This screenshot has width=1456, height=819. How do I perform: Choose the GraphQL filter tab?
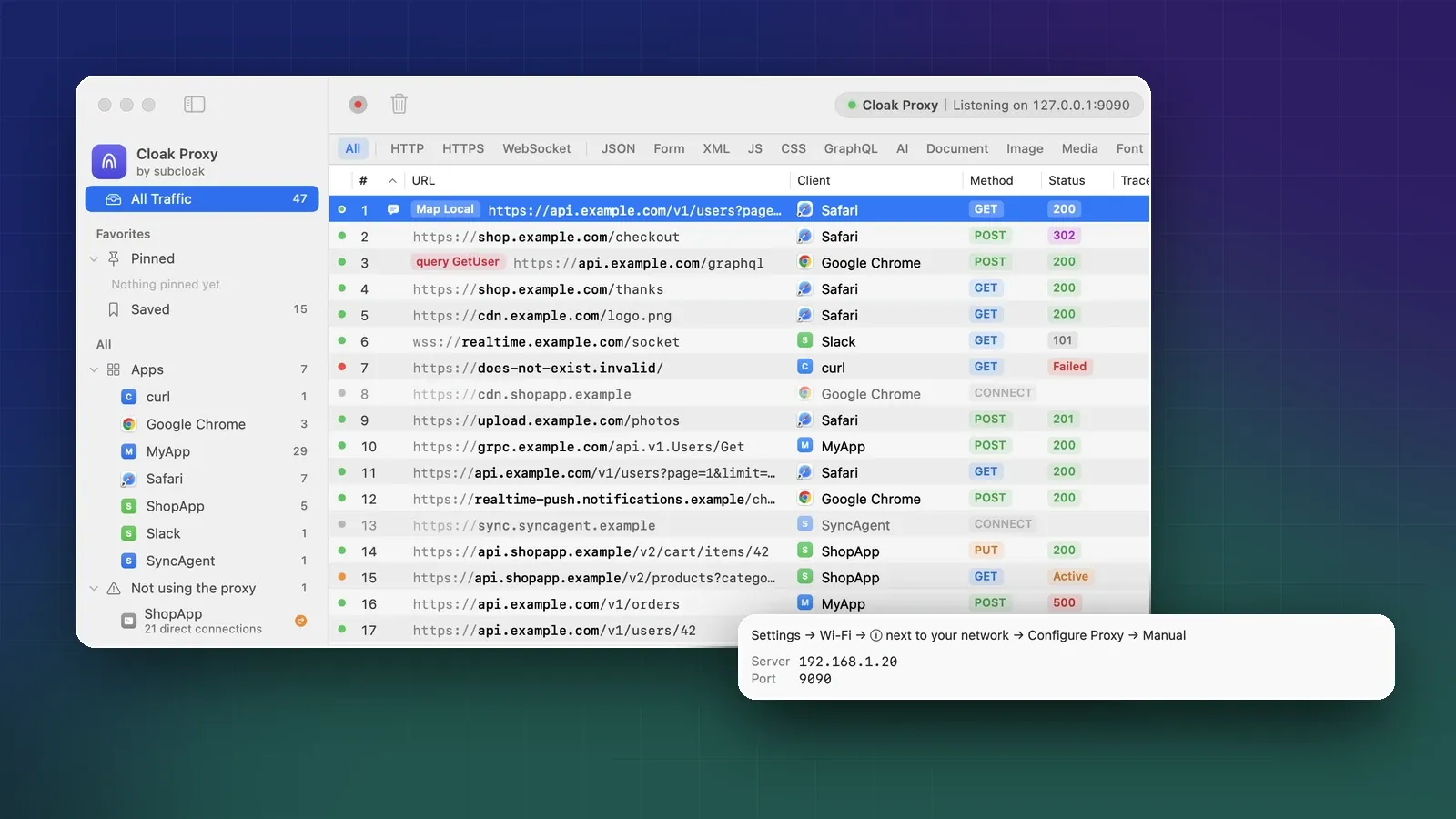coord(851,148)
